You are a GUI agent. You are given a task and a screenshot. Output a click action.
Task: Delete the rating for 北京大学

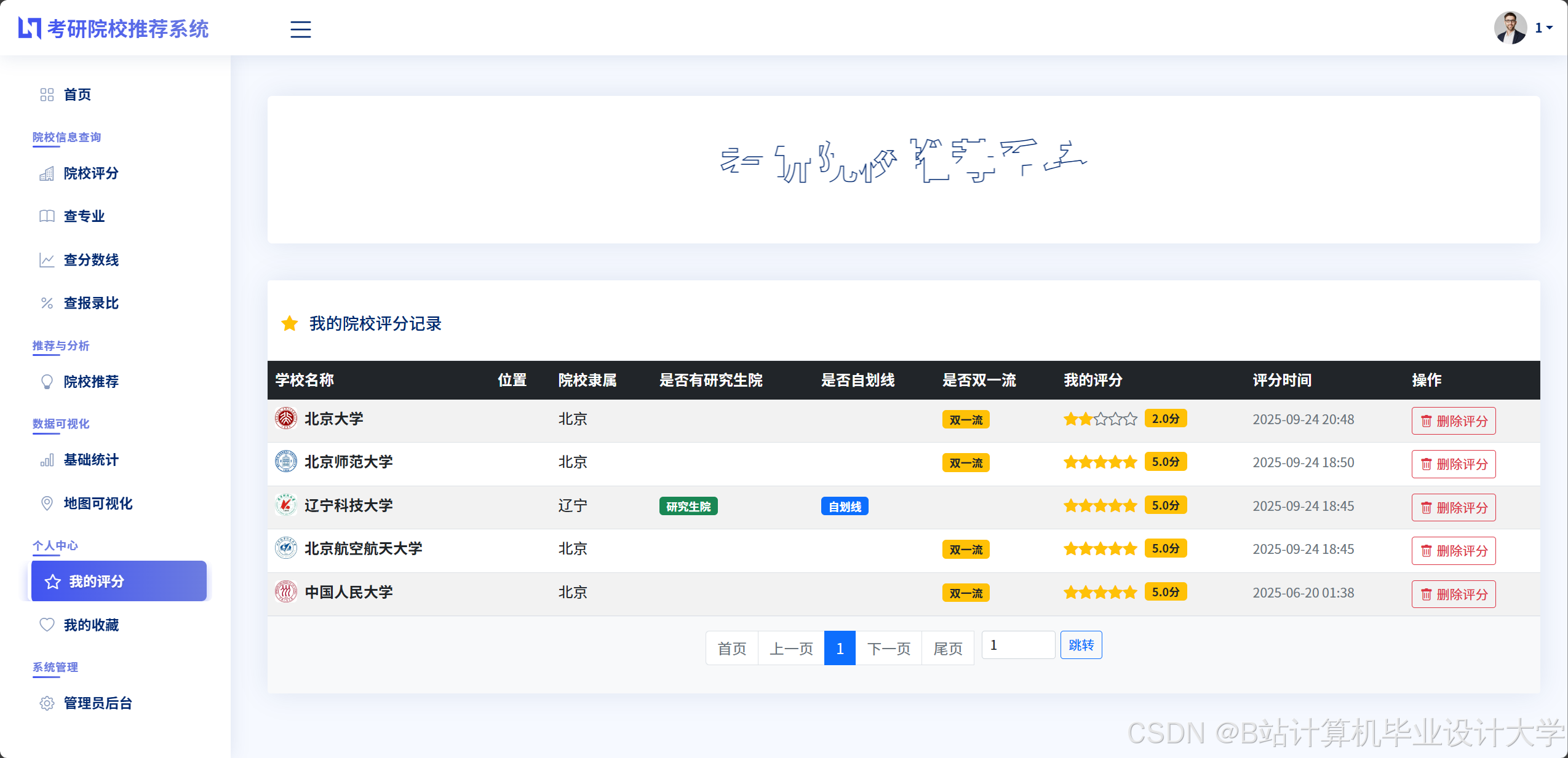coord(1453,421)
